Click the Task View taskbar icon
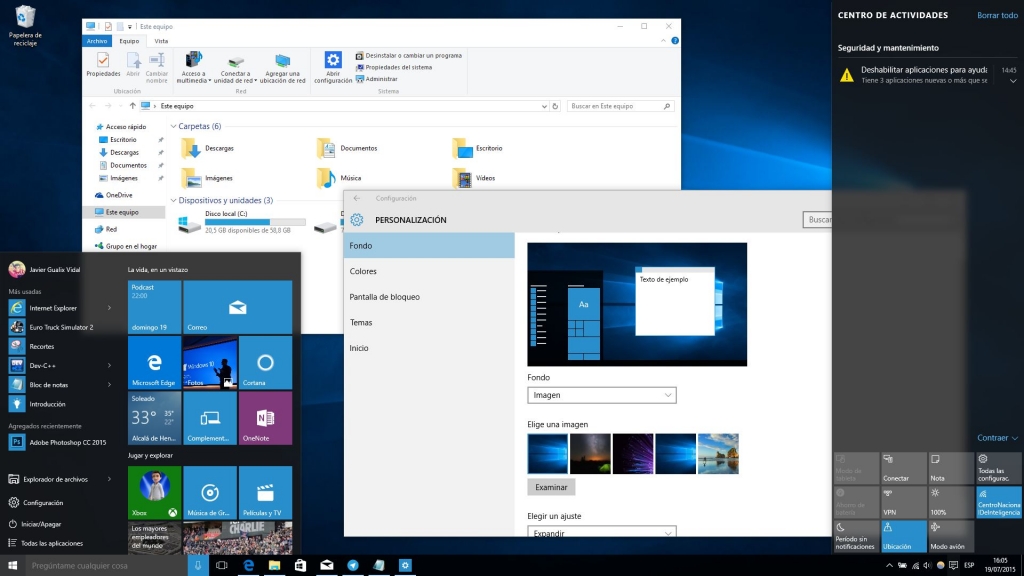Screen dimensions: 1024x576 click(x=222, y=566)
